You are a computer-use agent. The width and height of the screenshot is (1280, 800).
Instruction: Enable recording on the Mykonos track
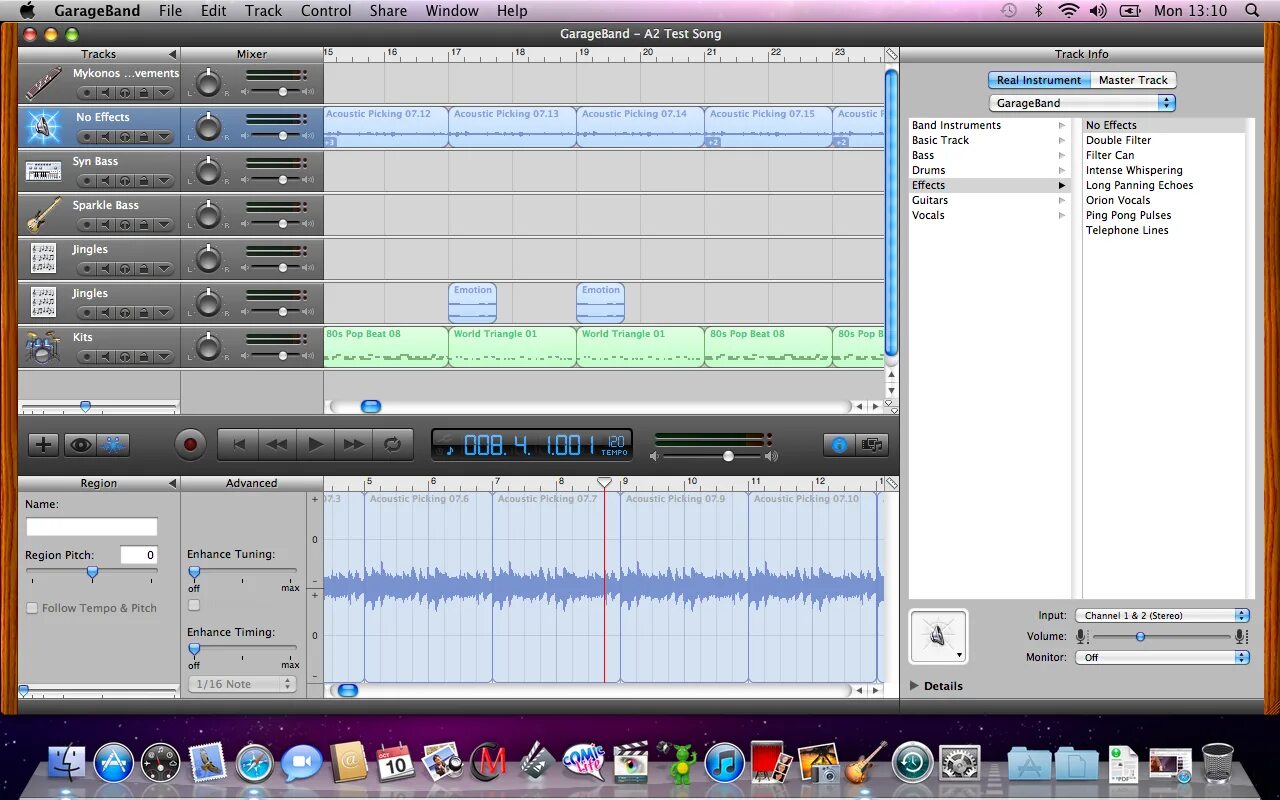click(87, 93)
